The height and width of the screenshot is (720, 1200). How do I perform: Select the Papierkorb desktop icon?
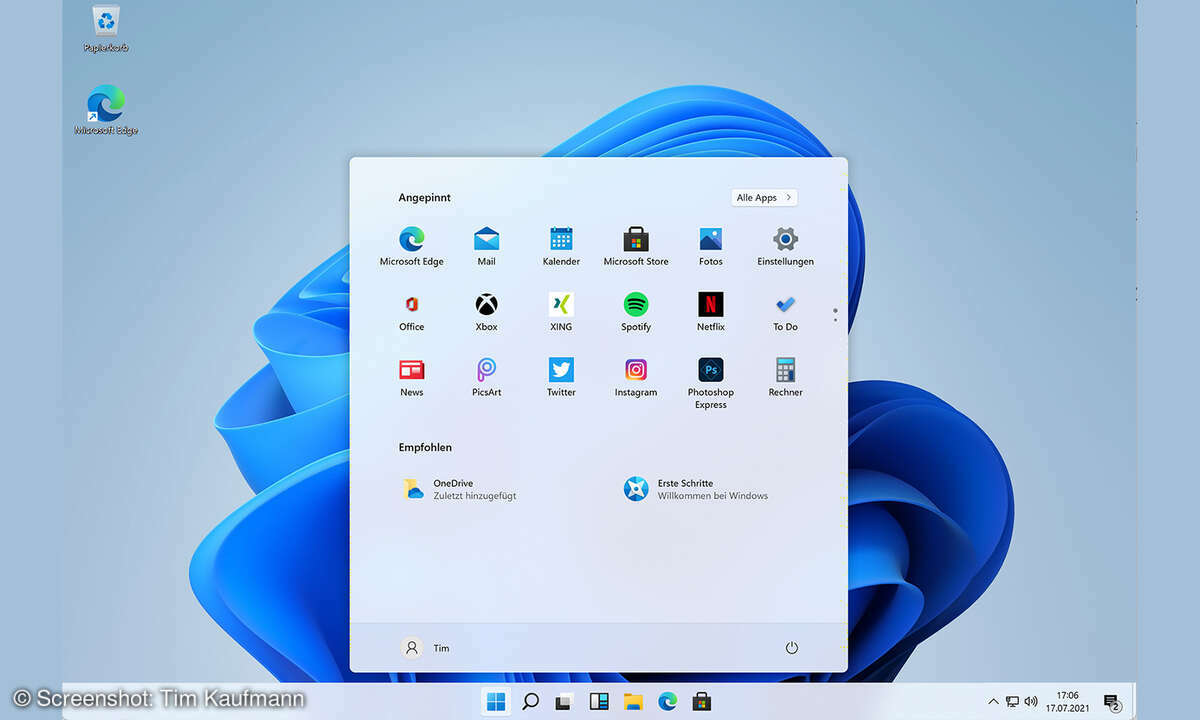click(106, 29)
